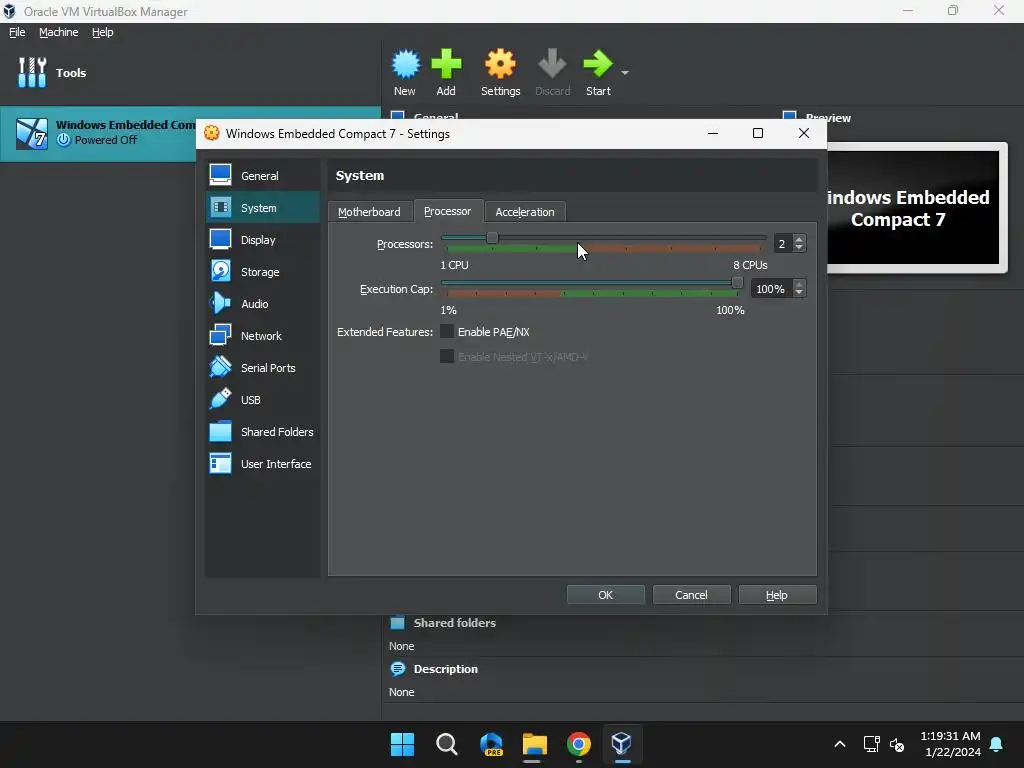This screenshot has width=1024, height=768.
Task: Open the Storage settings category
Action: click(x=263, y=272)
